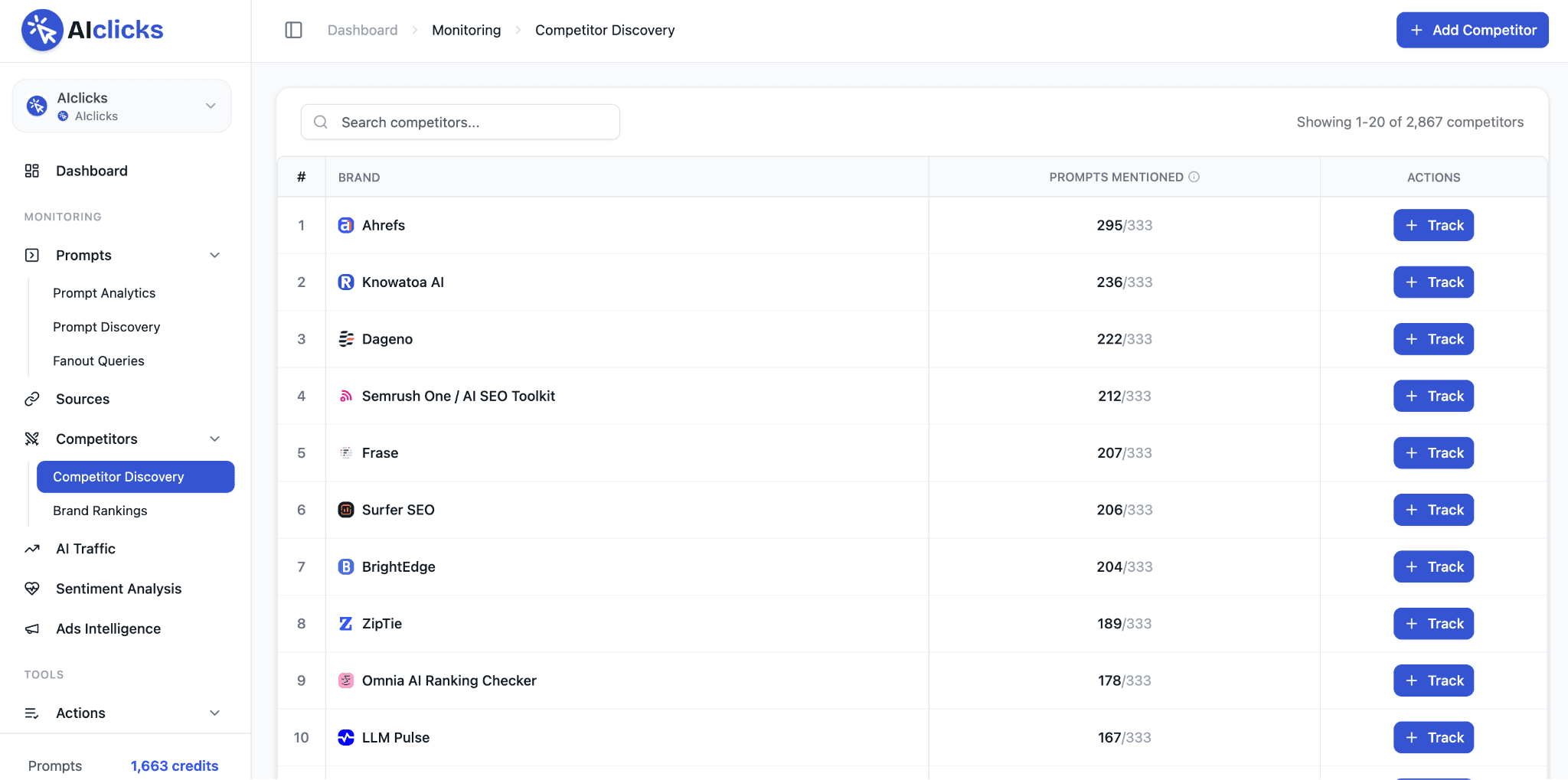
Task: Go to Monitoring breadcrumb link
Action: tap(466, 30)
